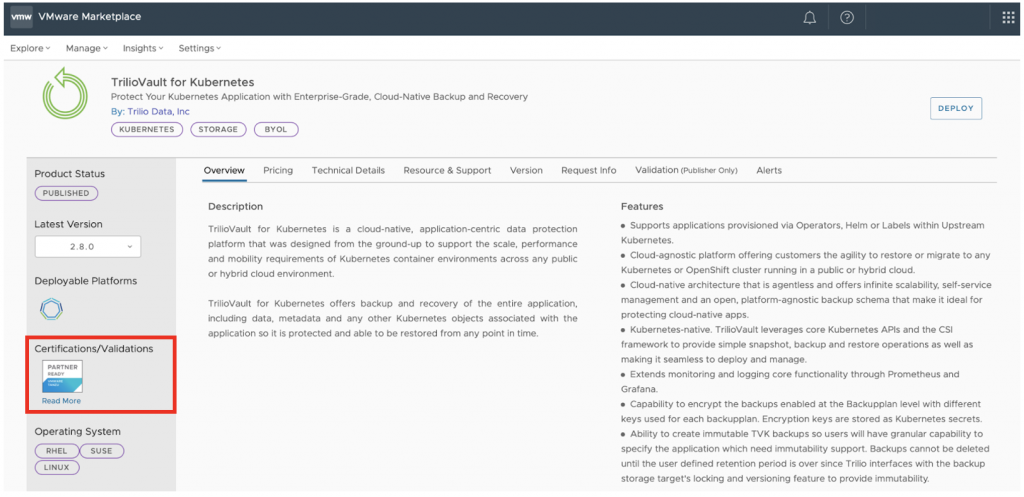Click the DEPLOY button
Viewport: 1024px width, 497px height.
[x=955, y=108]
